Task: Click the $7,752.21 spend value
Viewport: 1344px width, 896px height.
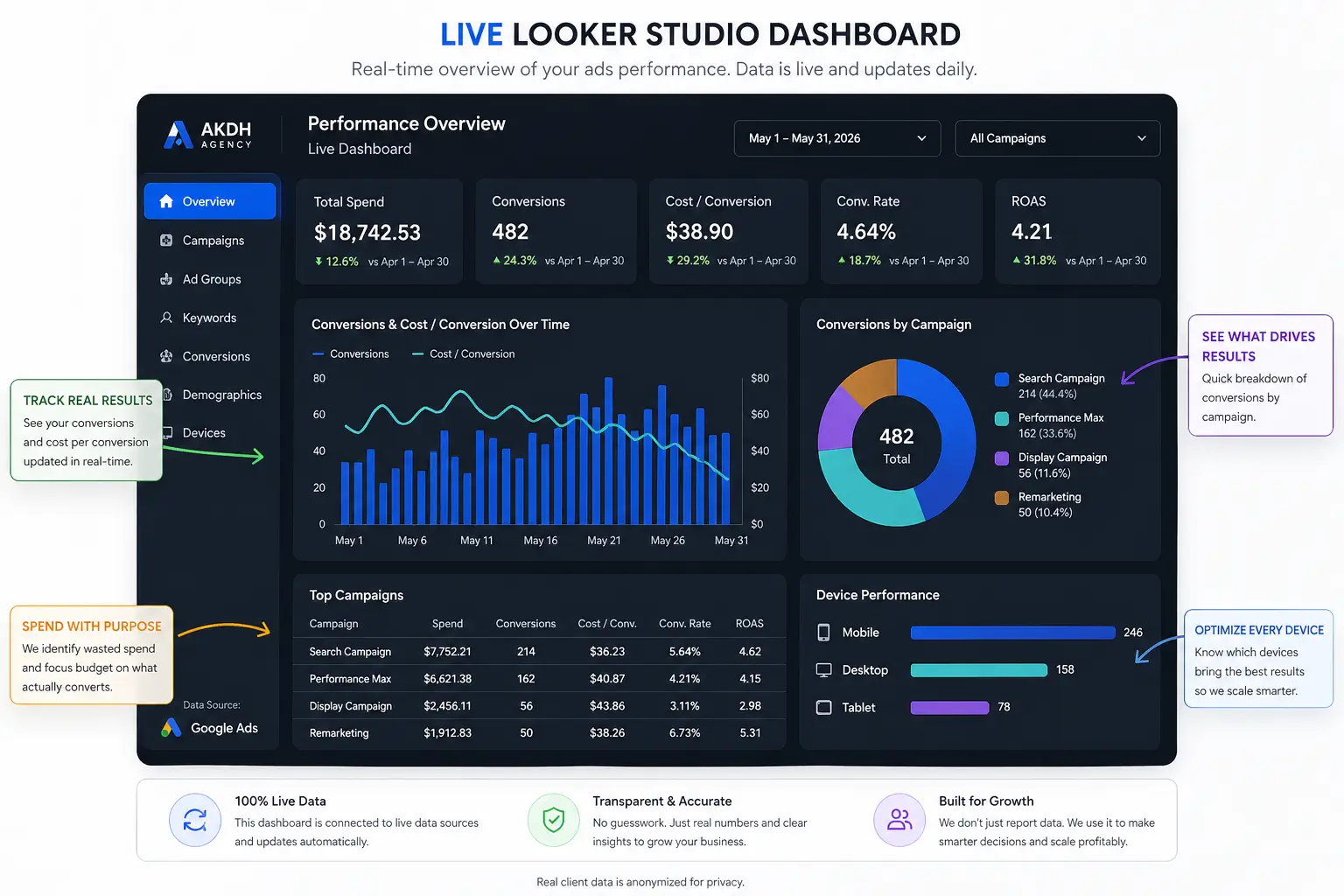Action: [447, 652]
